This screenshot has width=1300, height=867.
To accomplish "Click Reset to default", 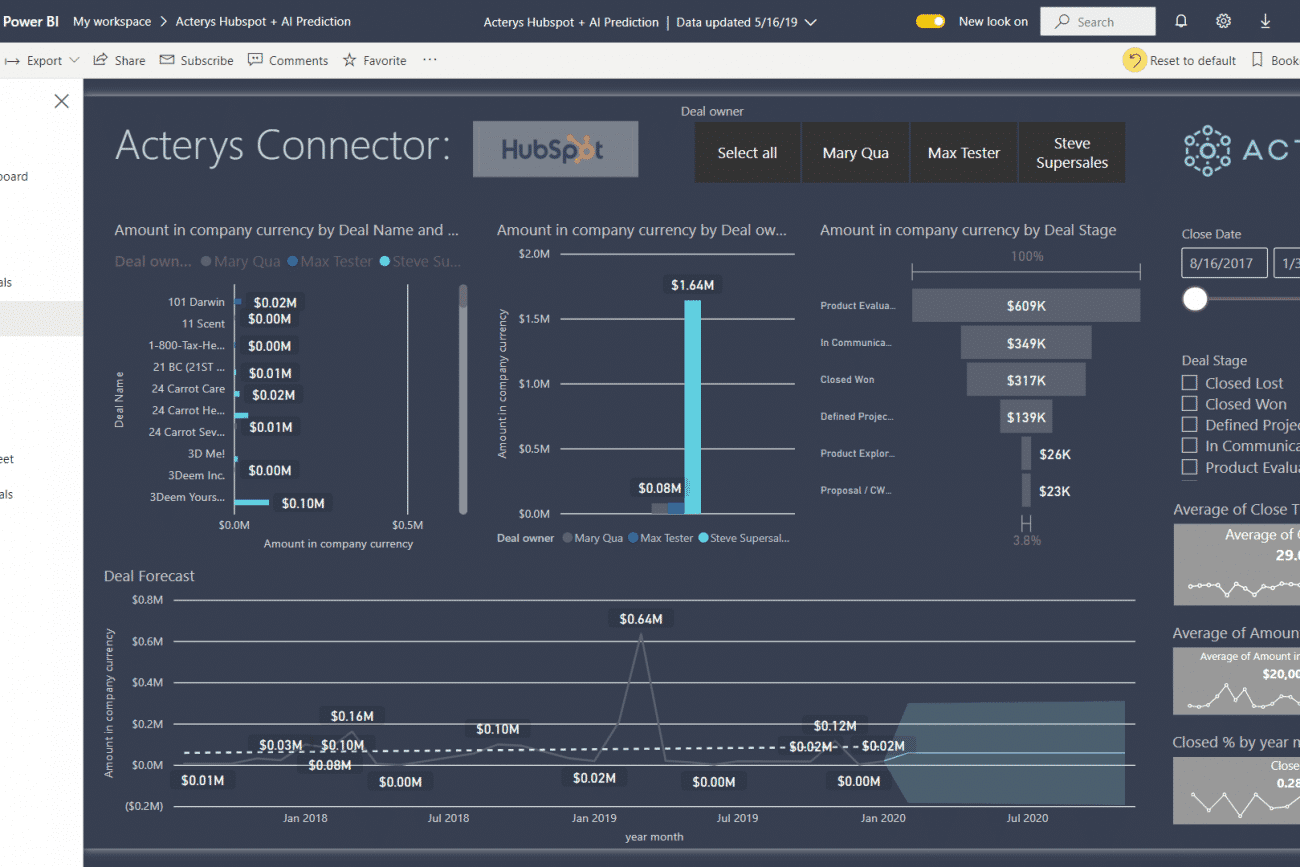I will click(x=1180, y=60).
